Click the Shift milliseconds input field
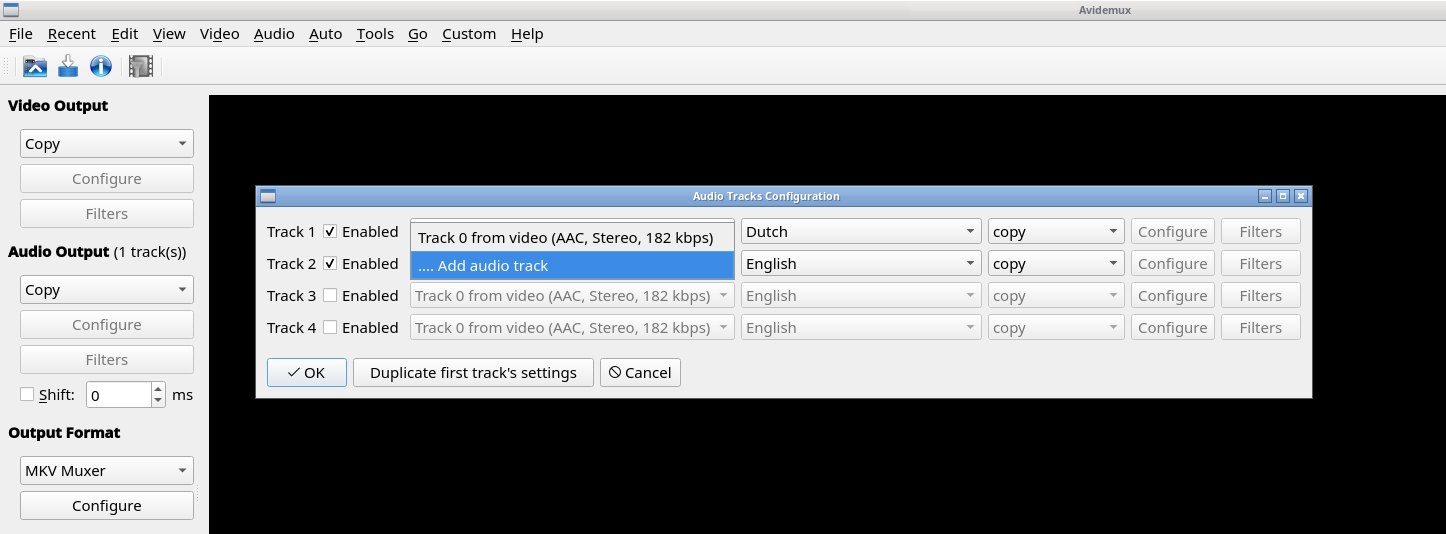Screen dimensions: 1446x534 coord(118,395)
